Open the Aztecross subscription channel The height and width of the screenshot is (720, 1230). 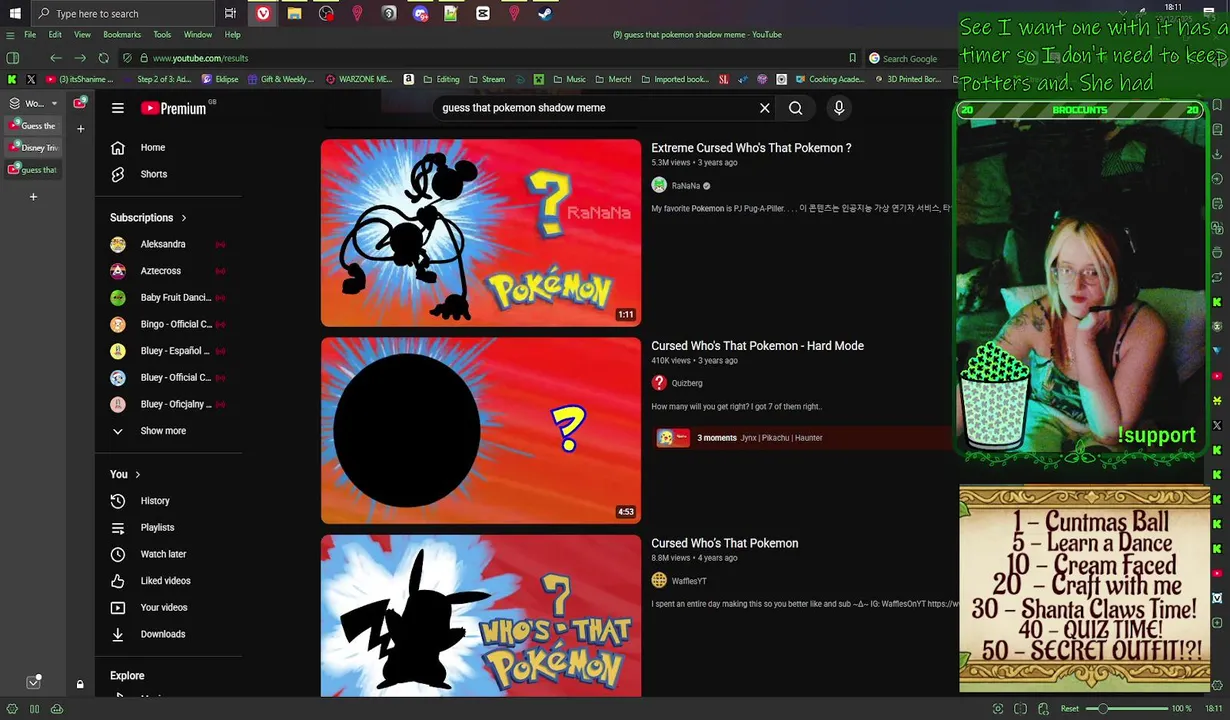169,271
